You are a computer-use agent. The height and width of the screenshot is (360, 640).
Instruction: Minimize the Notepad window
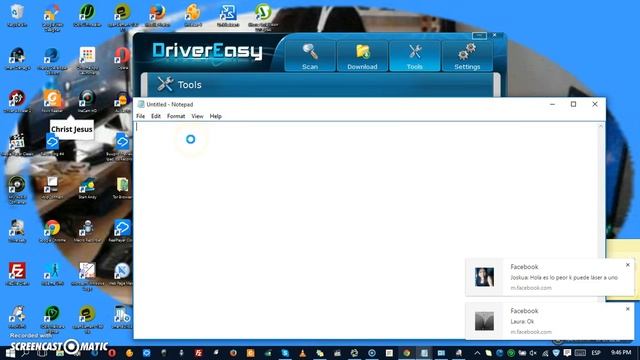(x=552, y=104)
